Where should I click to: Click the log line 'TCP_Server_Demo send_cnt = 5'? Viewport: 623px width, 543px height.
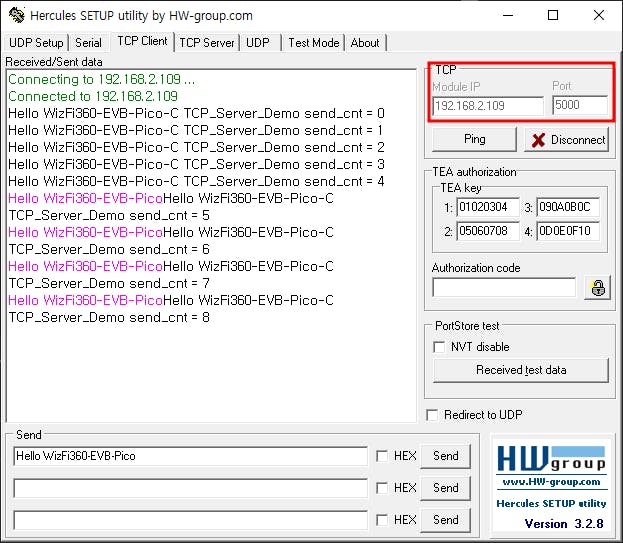[x=109, y=215]
